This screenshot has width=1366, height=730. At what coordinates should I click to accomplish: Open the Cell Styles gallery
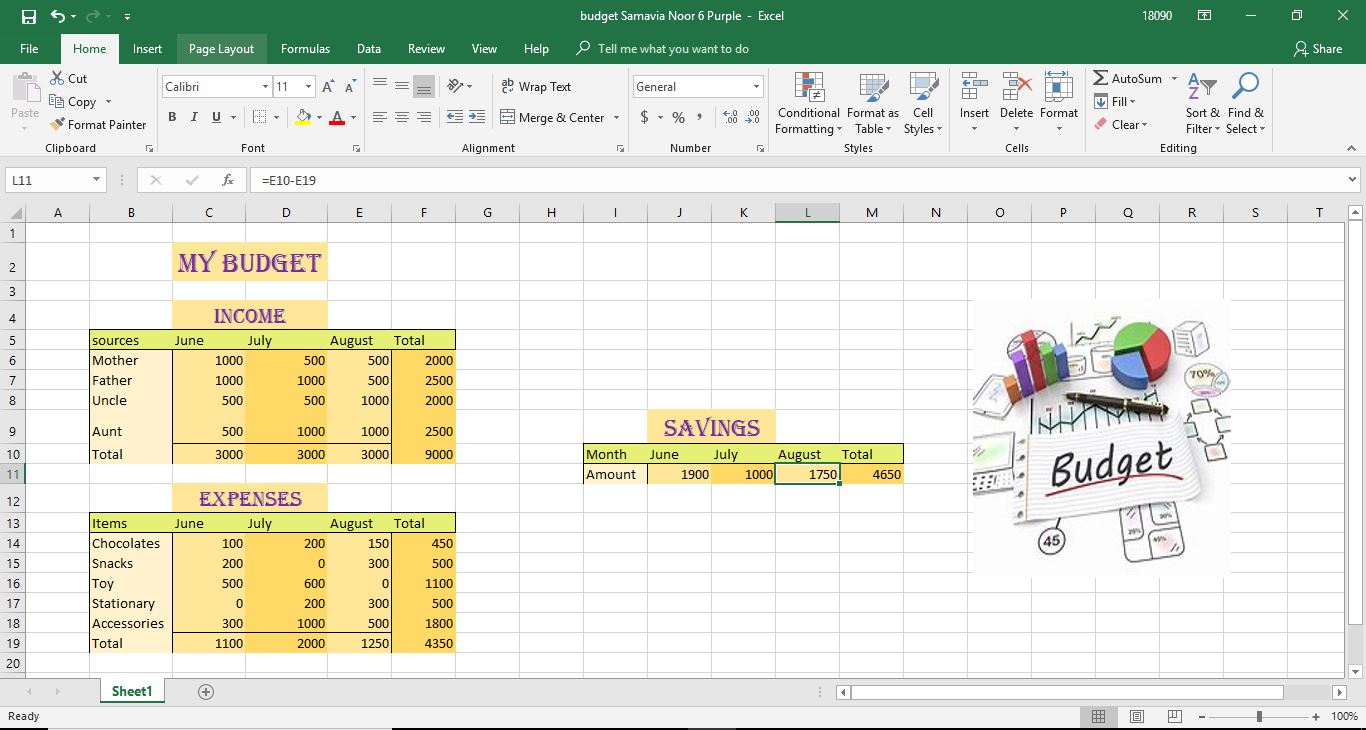[x=922, y=103]
